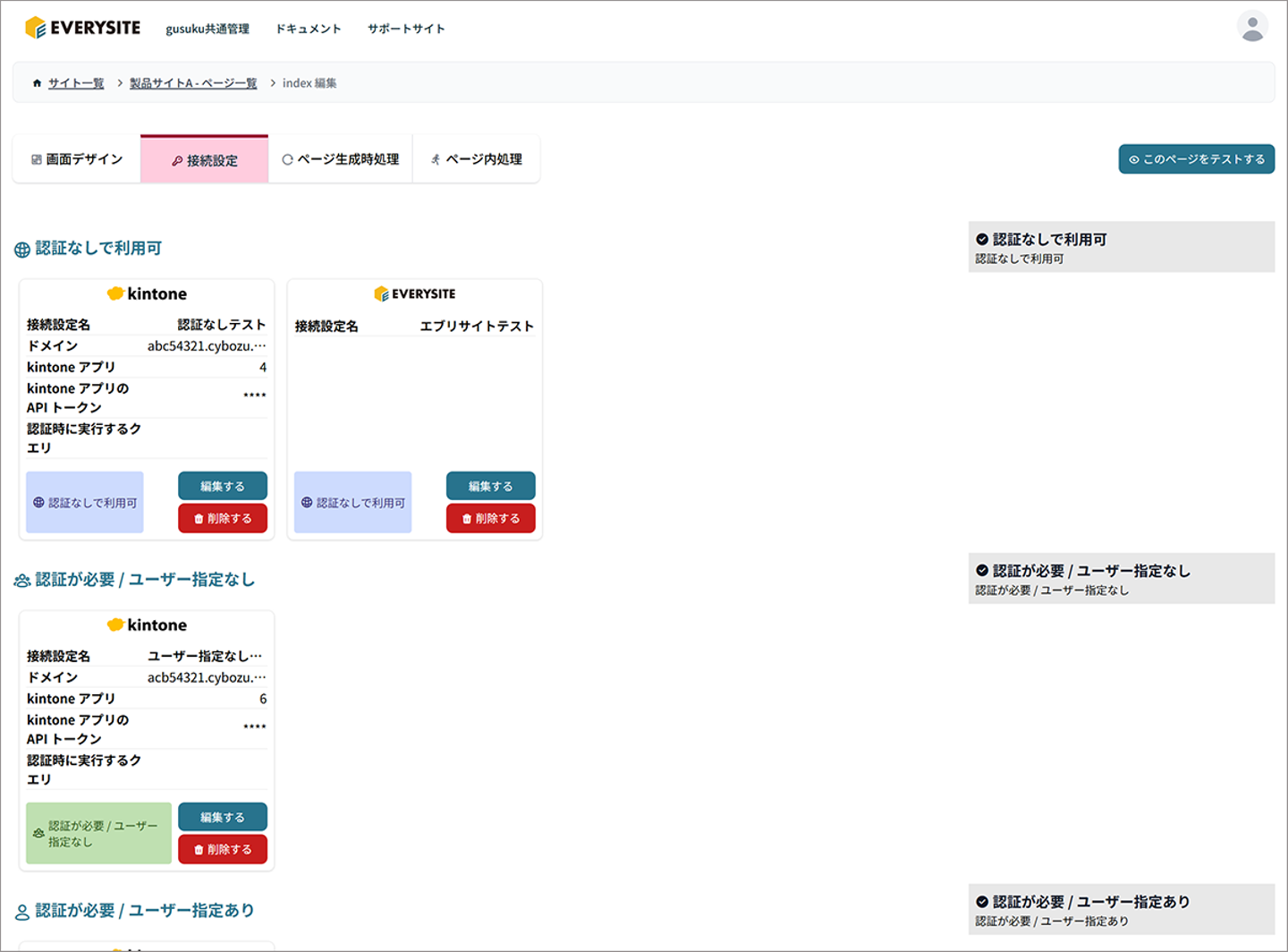Select 認証なしで利用可 side panel item
The width and height of the screenshot is (1288, 952).
(1122, 247)
